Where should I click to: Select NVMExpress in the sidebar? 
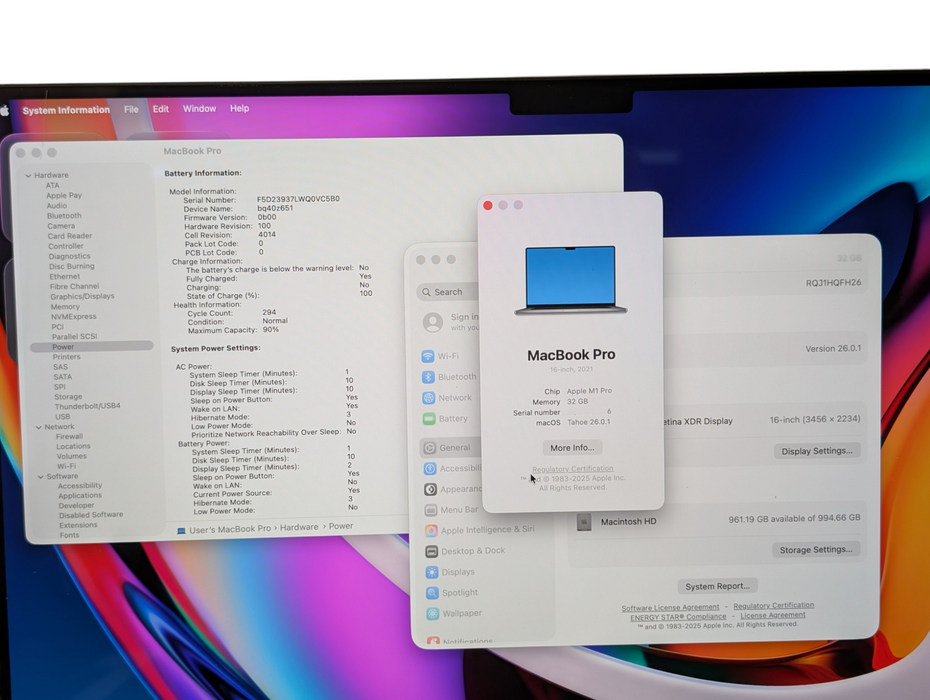pyautogui.click(x=74, y=317)
